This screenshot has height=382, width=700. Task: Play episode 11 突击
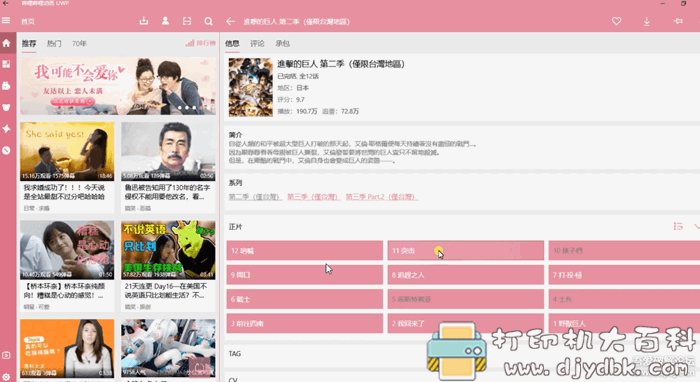[466, 250]
